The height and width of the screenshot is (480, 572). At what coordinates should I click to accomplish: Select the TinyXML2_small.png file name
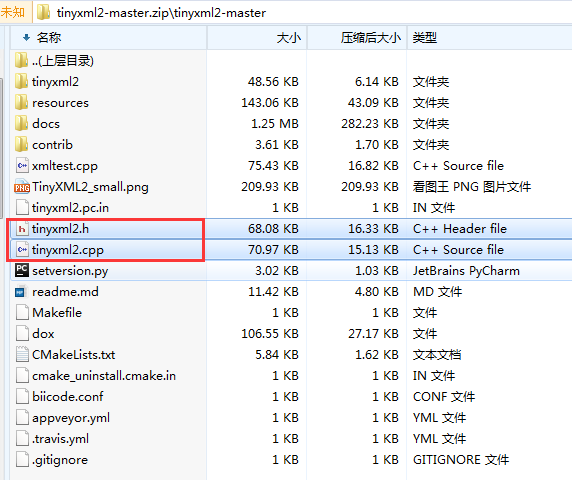(90, 187)
